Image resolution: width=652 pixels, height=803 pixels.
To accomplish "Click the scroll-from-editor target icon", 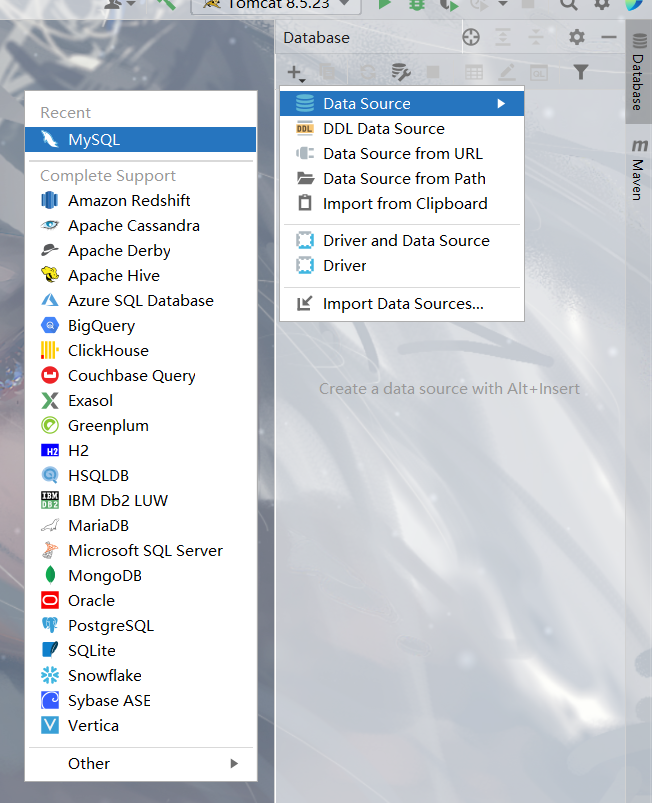I will coord(471,37).
